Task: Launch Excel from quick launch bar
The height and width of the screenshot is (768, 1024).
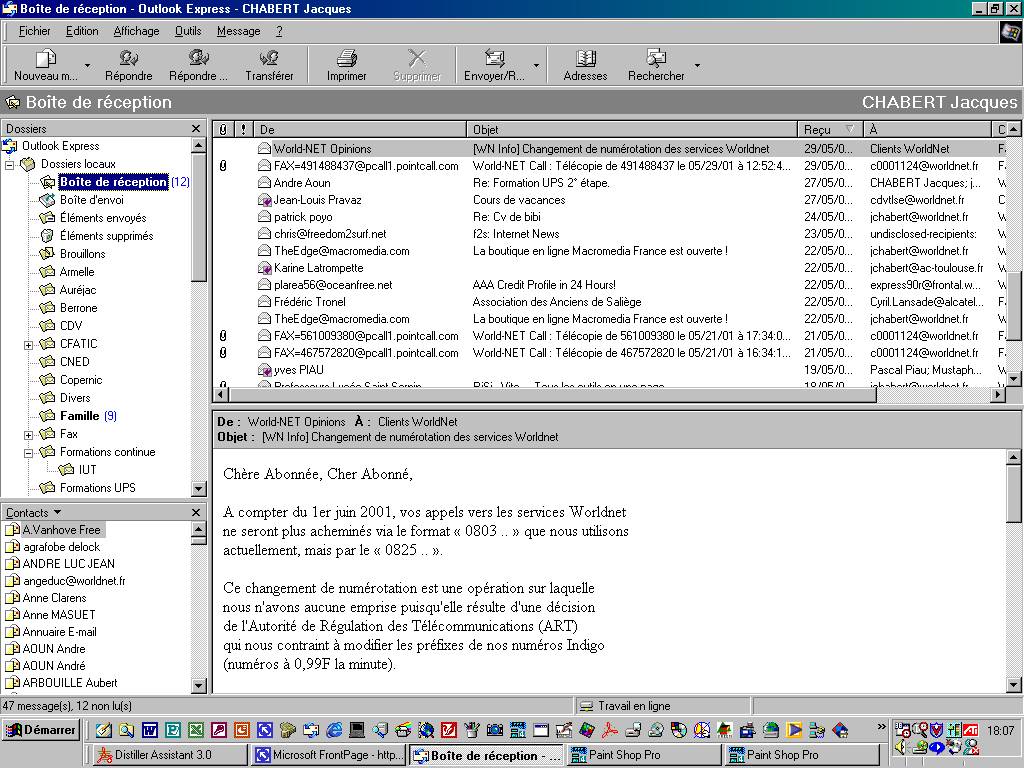Action: [196, 729]
